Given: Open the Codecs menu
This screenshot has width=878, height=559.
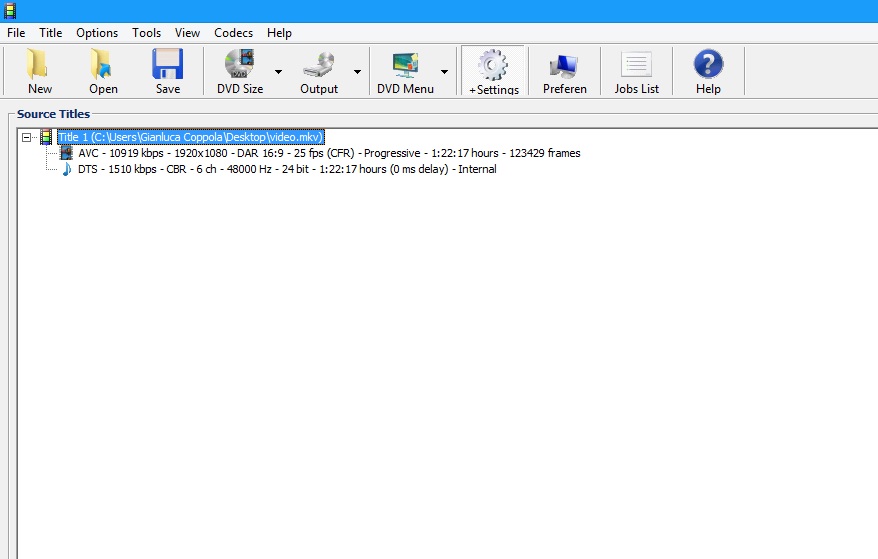Looking at the screenshot, I should point(233,33).
